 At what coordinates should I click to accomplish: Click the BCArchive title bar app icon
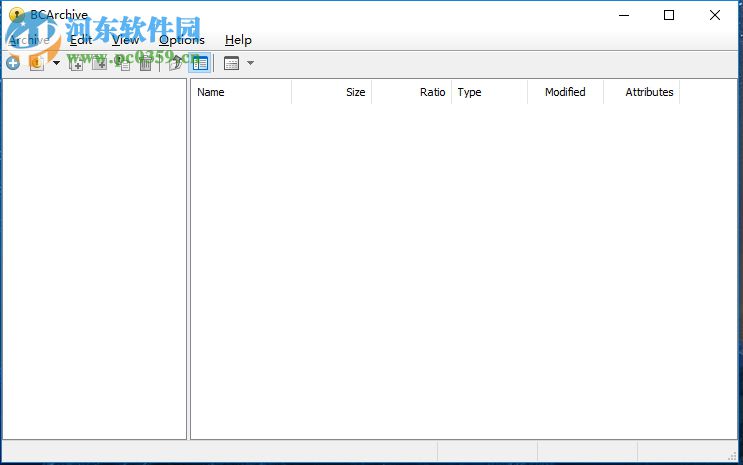(x=17, y=15)
